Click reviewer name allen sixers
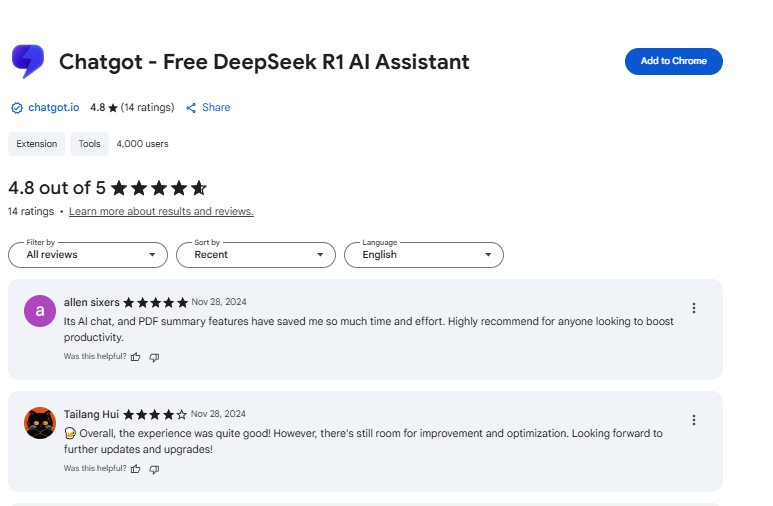The height and width of the screenshot is (506, 773). 92,302
